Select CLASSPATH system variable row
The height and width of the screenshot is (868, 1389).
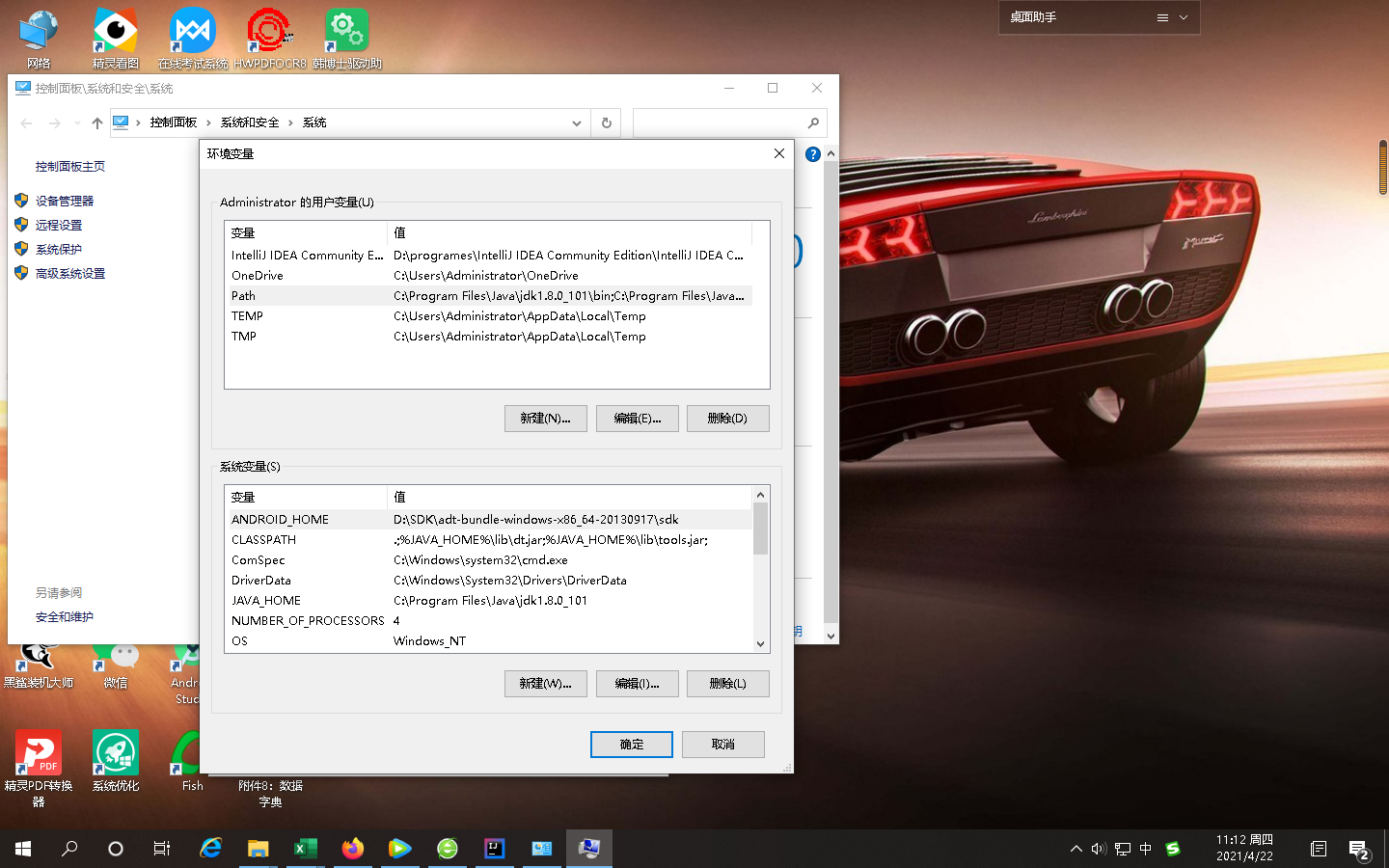pos(489,540)
